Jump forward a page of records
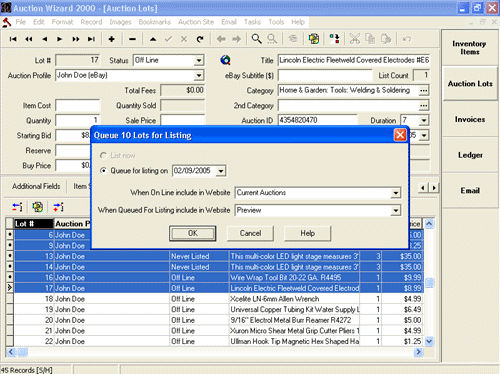This screenshot has height=374, width=500. click(76, 39)
